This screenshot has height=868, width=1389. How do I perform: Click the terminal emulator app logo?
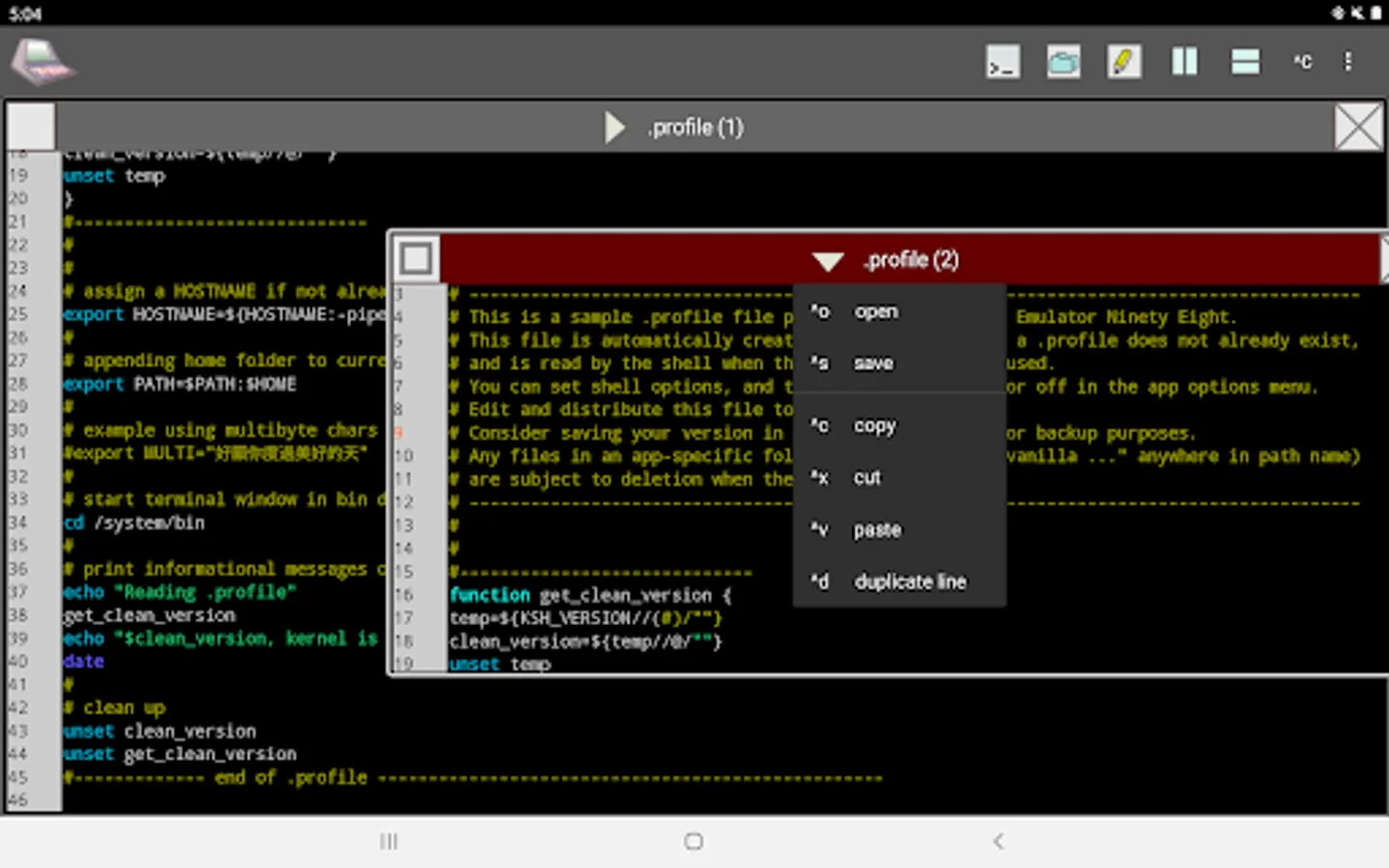41,63
